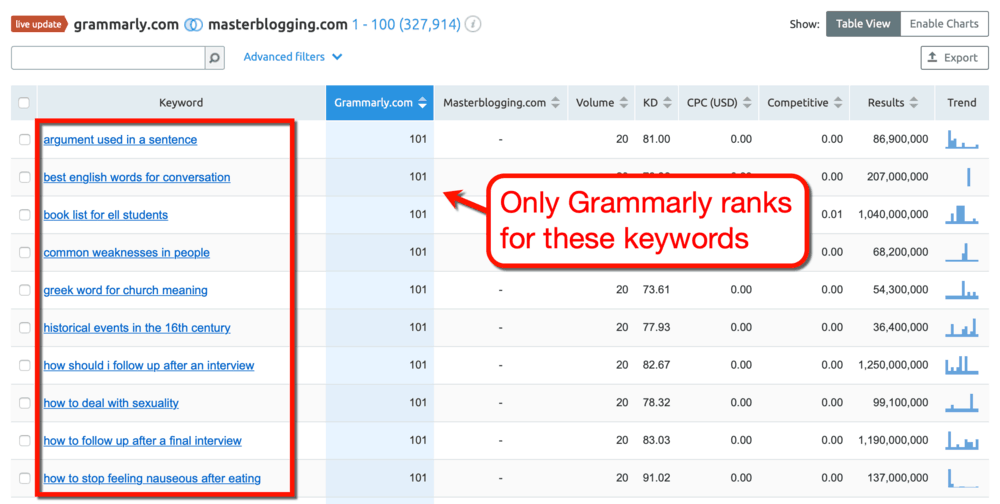Viewport: 1000px width, 504px height.
Task: Click the search magnifier icon
Action: point(214,58)
